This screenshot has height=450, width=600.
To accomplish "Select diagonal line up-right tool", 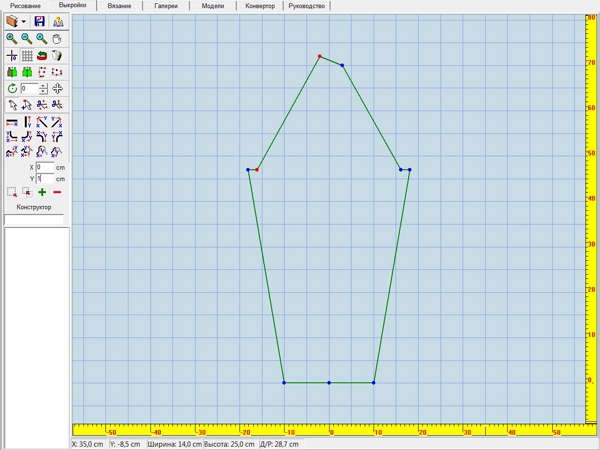I will (x=57, y=122).
